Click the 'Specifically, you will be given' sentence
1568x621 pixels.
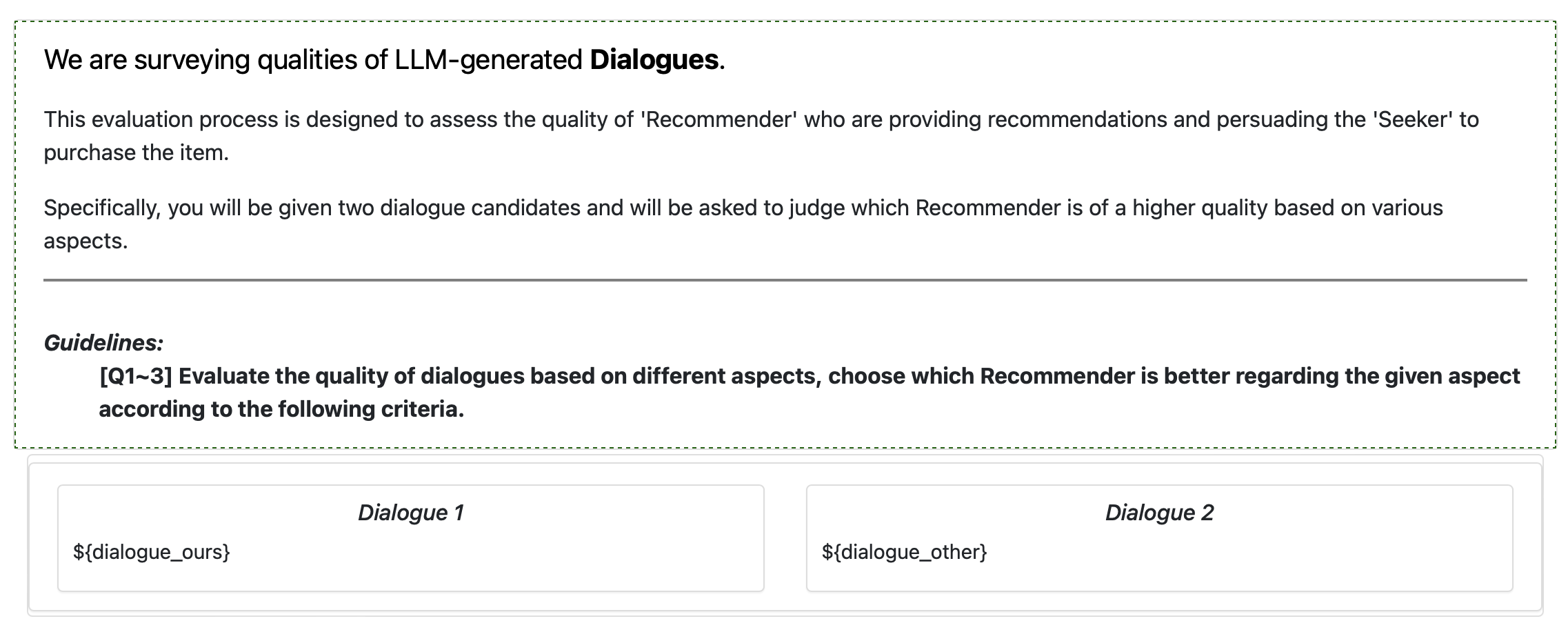tap(276, 208)
